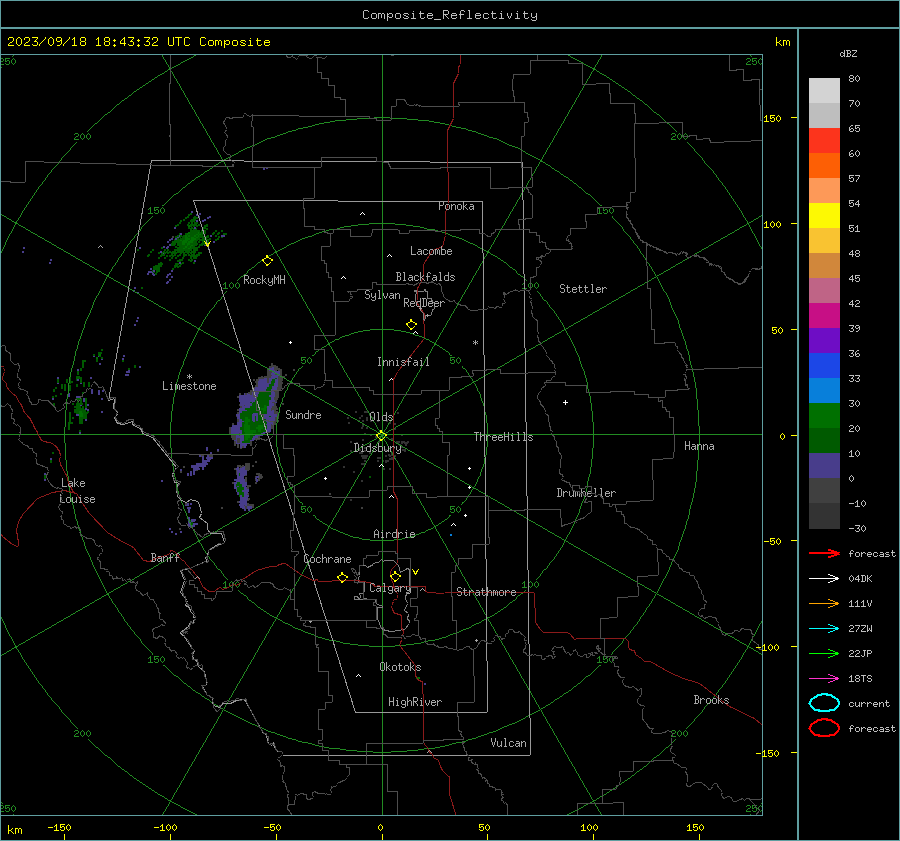The width and height of the screenshot is (900, 841).
Task: Click the Ponoka label
Action: tap(456, 206)
